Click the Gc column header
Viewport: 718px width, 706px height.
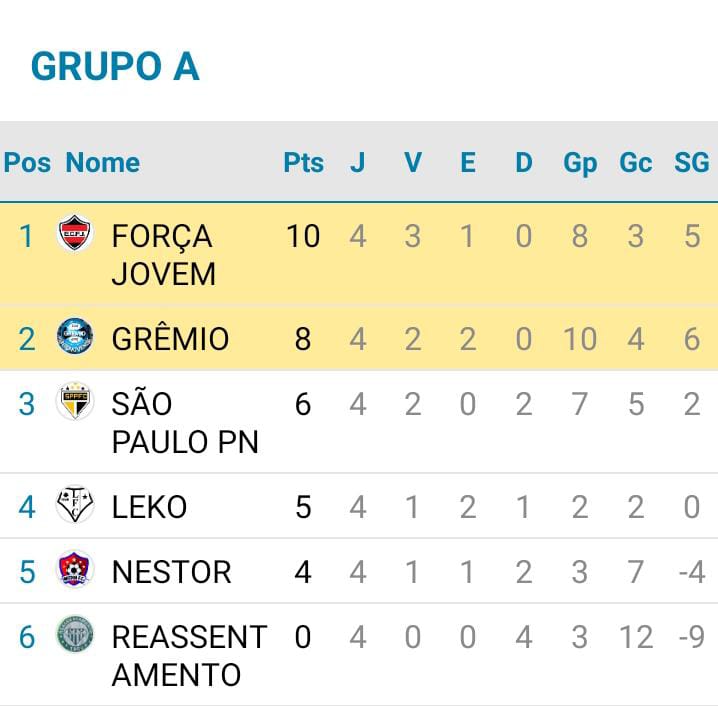click(636, 163)
